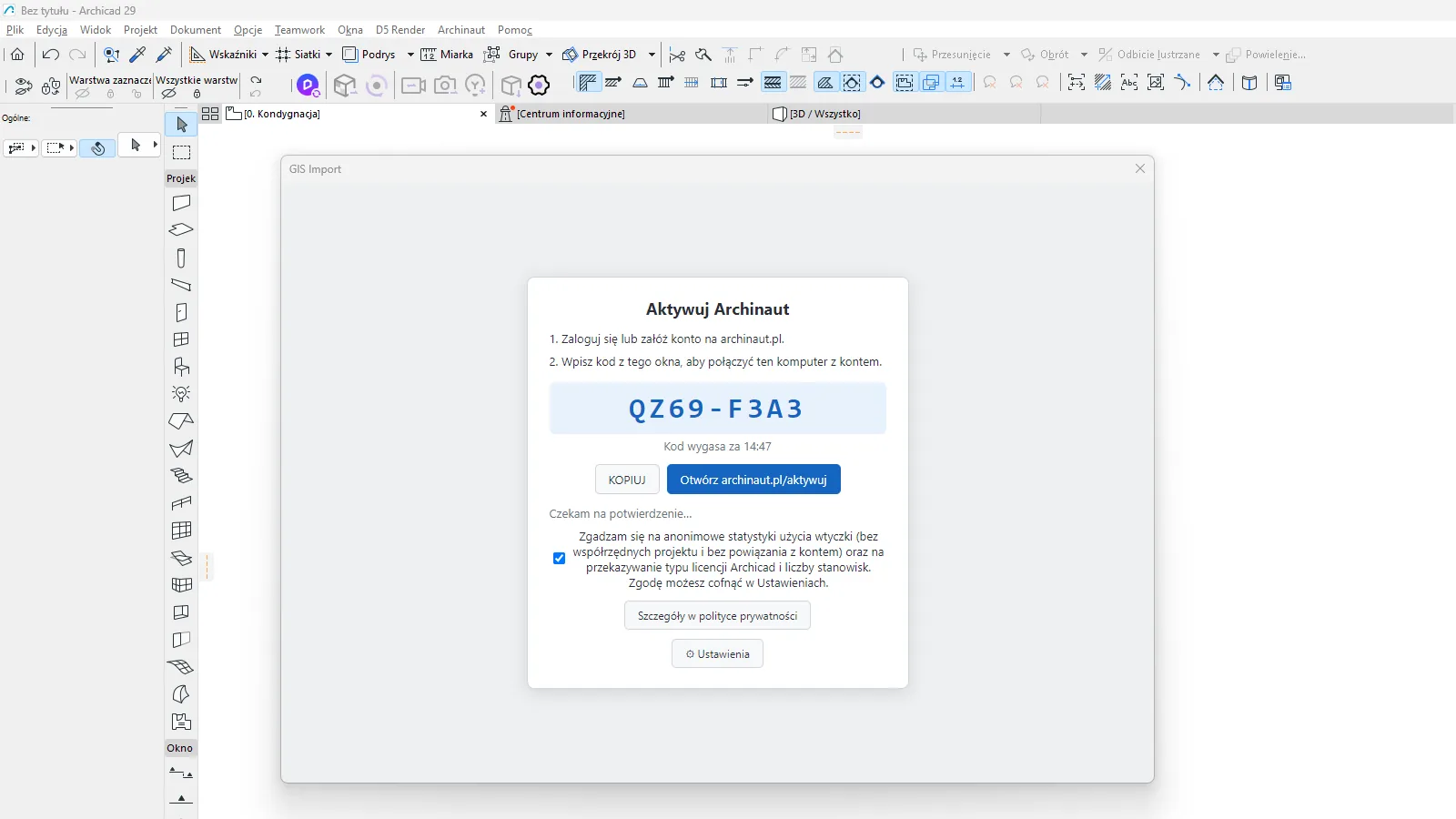Image resolution: width=1456 pixels, height=819 pixels.
Task: Uncheck the anonymous statistics consent checkbox
Action: tap(559, 559)
